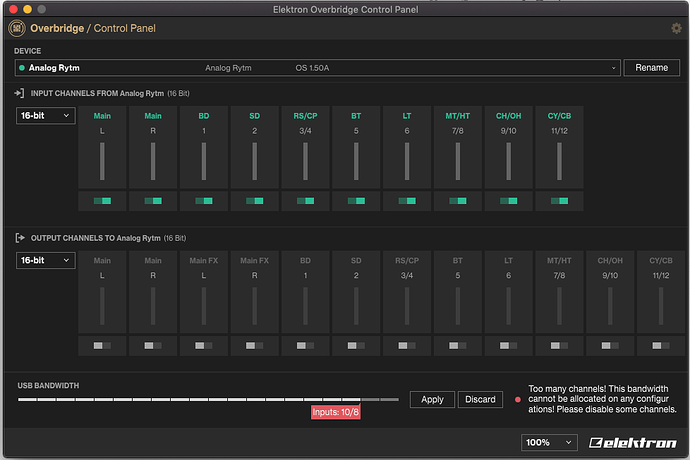Open settings with the gear icon
Image resolution: width=690 pixels, height=460 pixels.
(x=676, y=29)
